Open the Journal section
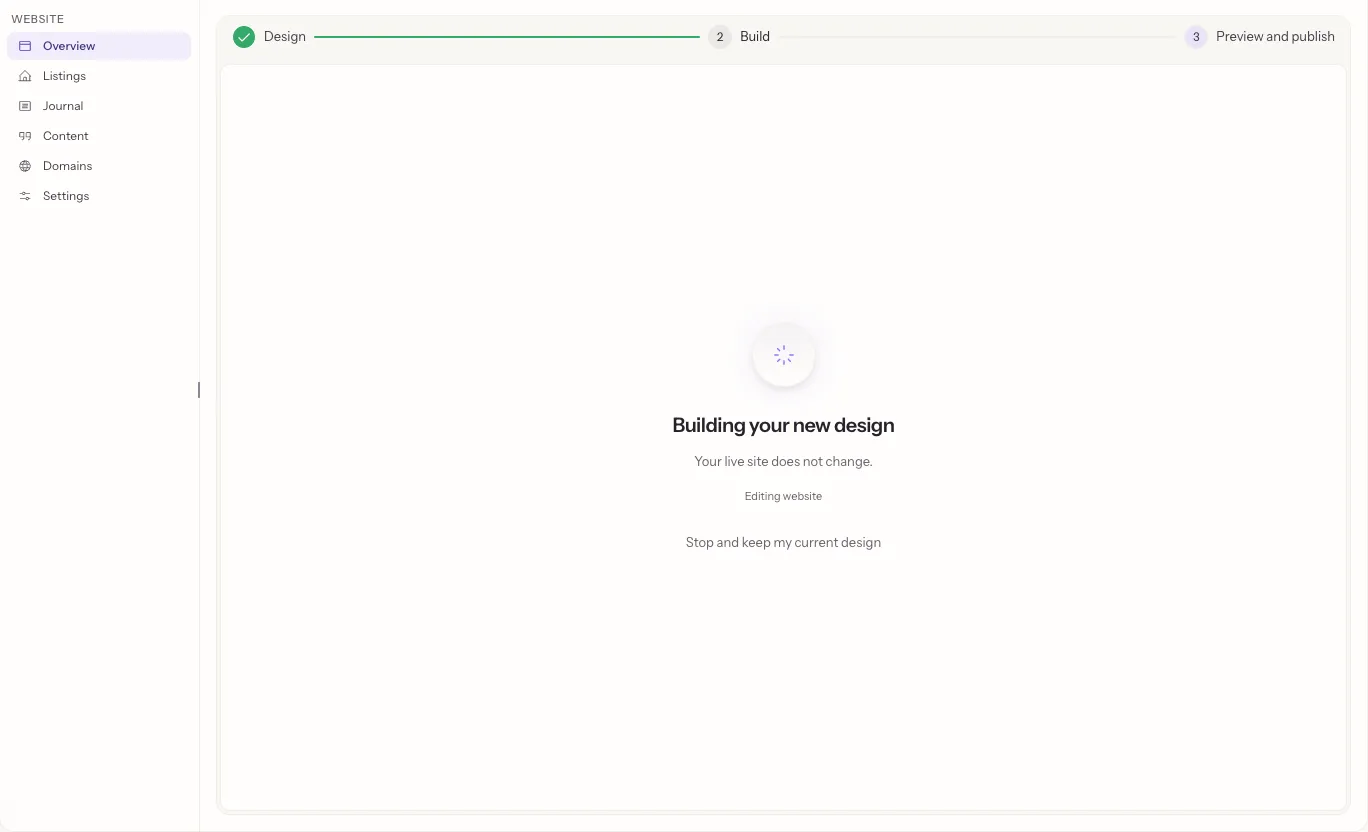The width and height of the screenshot is (1368, 832). click(99, 106)
